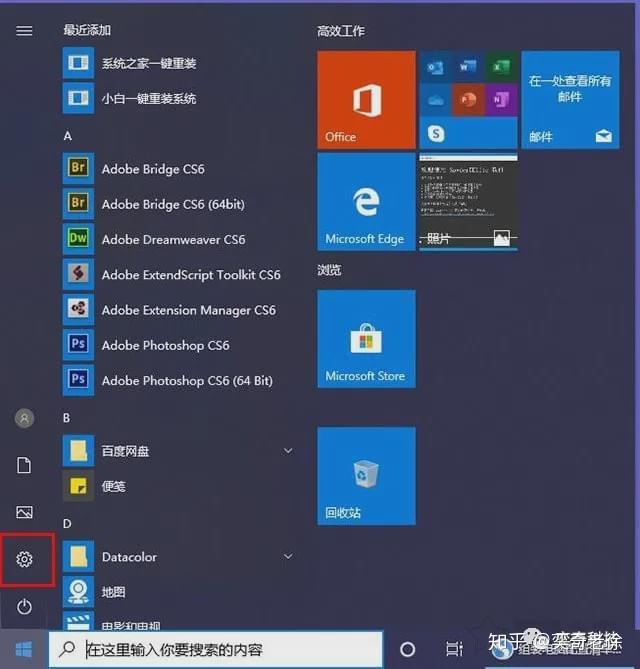
Task: Click the search box on the taskbar
Action: click(x=216, y=649)
